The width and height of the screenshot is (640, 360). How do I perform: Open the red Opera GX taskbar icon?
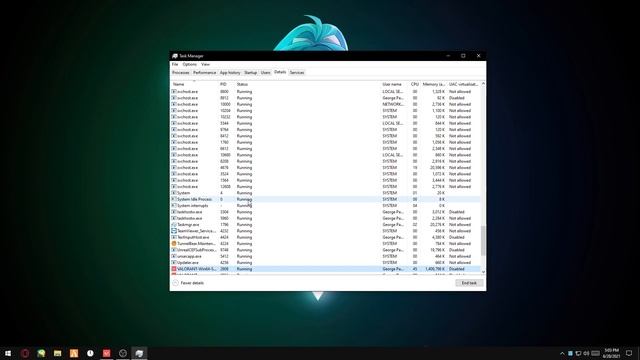point(25,353)
